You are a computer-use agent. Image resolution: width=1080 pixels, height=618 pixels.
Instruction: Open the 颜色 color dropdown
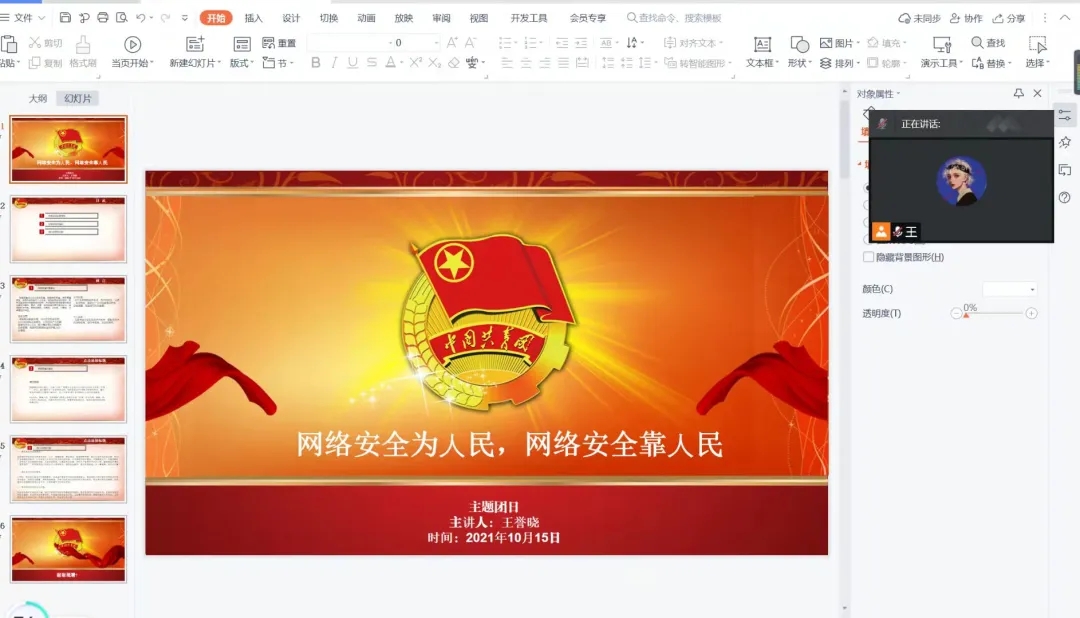pyautogui.click(x=1010, y=289)
